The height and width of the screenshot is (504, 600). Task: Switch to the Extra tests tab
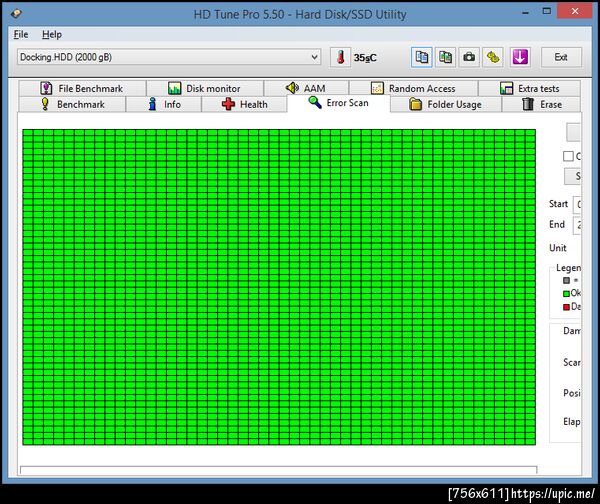[530, 88]
